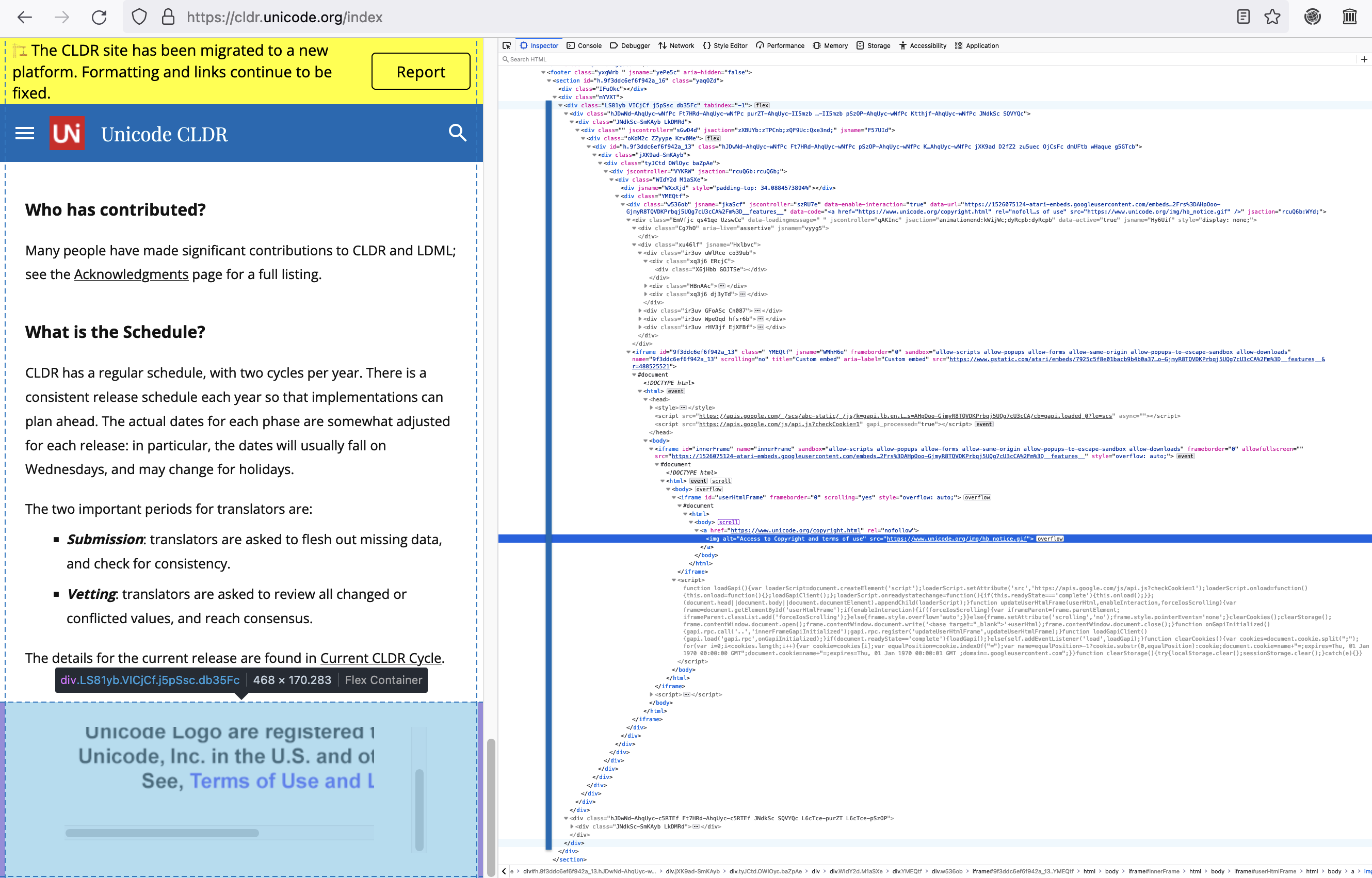Click the search magnifier in CLDR header
The width and height of the screenshot is (1372, 878).
457,133
